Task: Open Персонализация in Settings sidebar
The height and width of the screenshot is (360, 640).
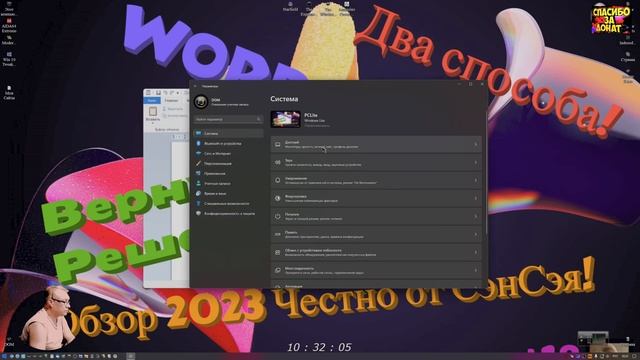Action: [229, 164]
